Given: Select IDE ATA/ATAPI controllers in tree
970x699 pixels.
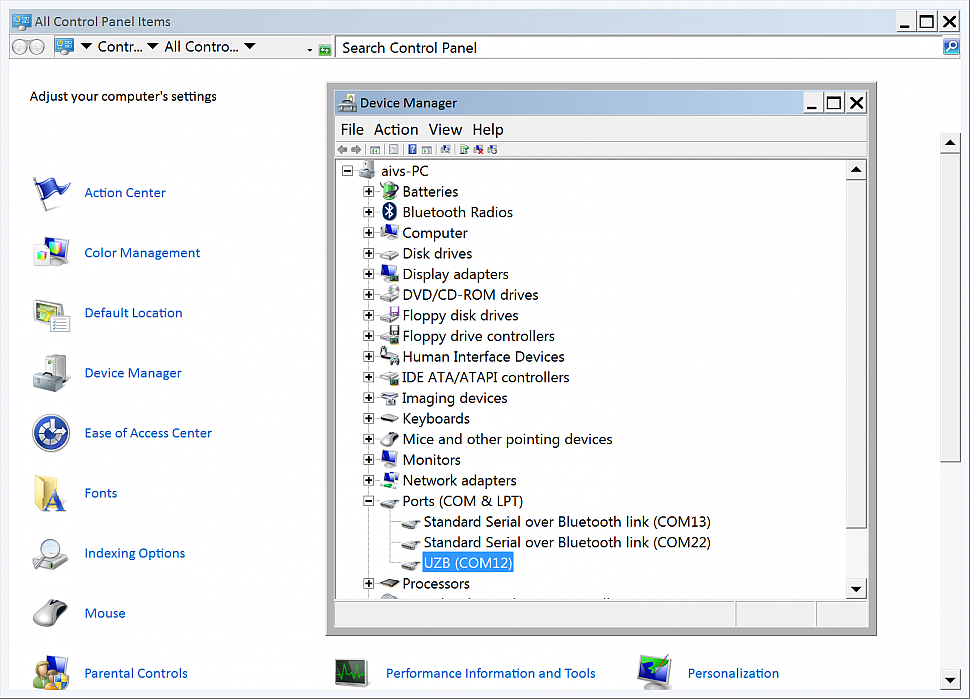Looking at the screenshot, I should (486, 377).
